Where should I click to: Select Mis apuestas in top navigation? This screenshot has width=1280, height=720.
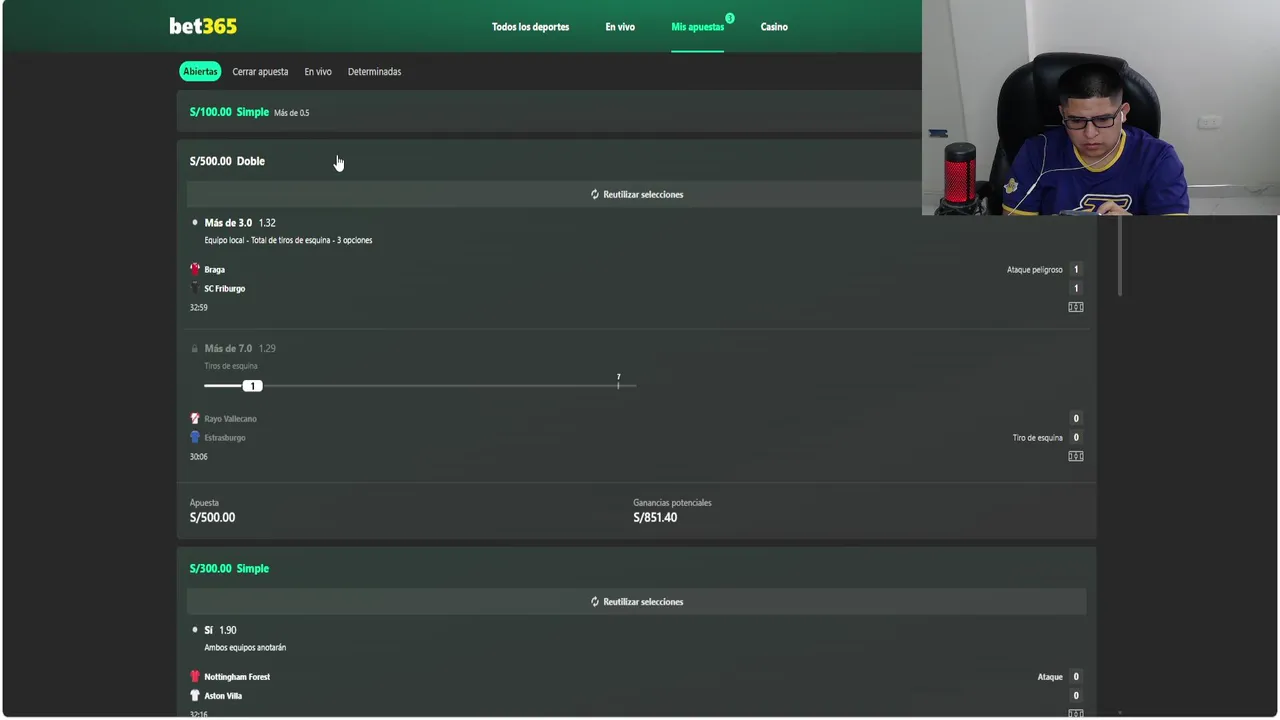coord(697,27)
